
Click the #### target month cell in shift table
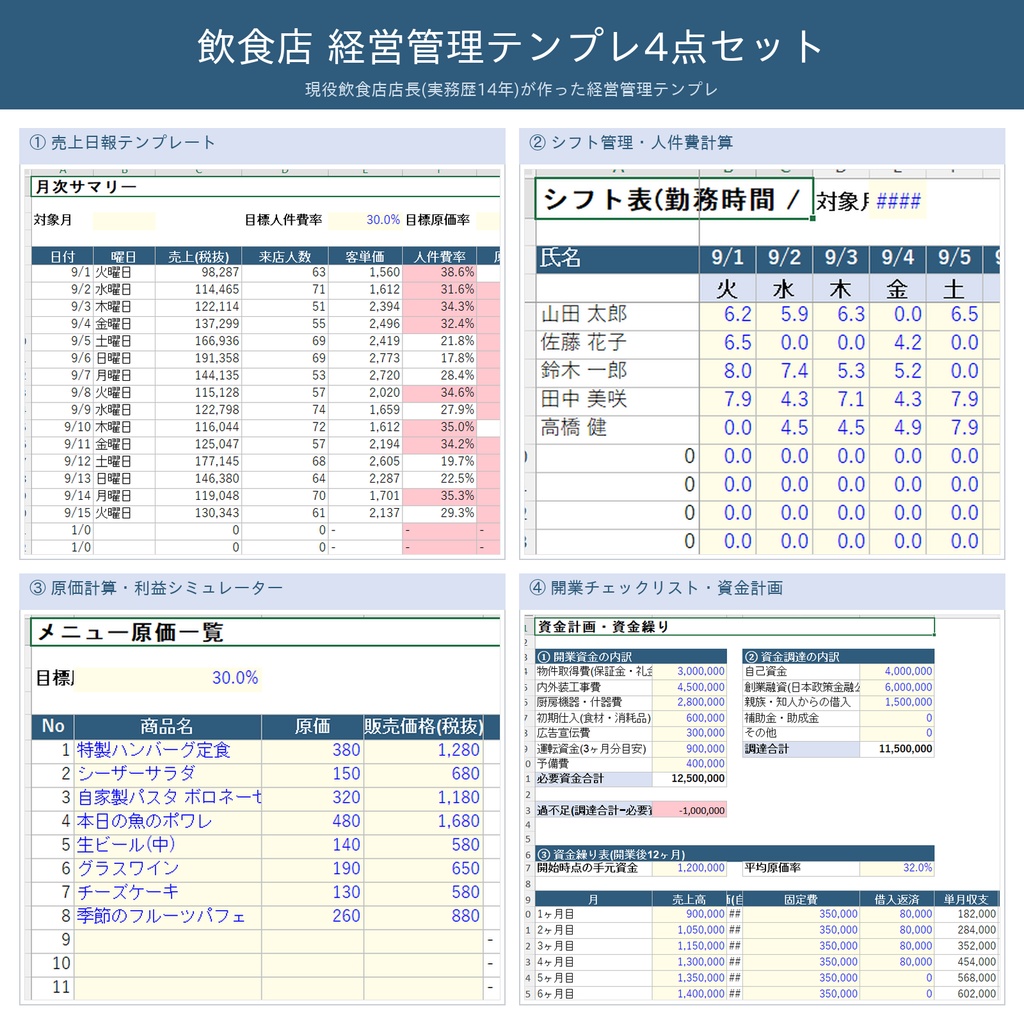click(897, 201)
